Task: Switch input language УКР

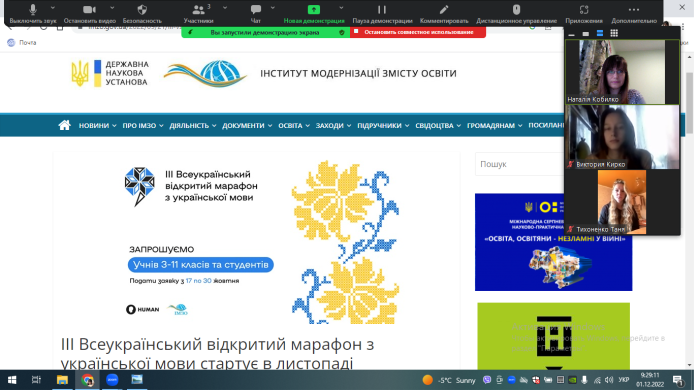Action: tap(624, 380)
